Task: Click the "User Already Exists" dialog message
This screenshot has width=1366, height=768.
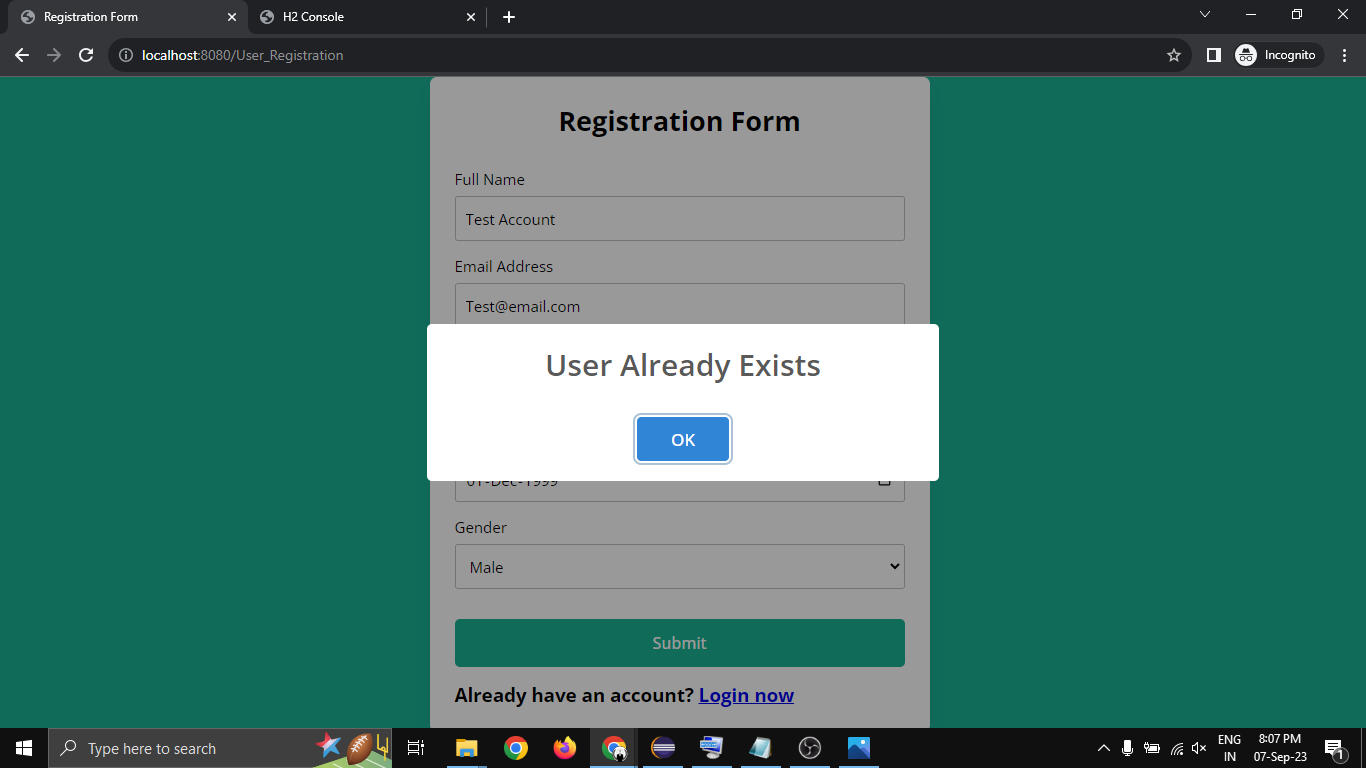Action: (x=683, y=365)
